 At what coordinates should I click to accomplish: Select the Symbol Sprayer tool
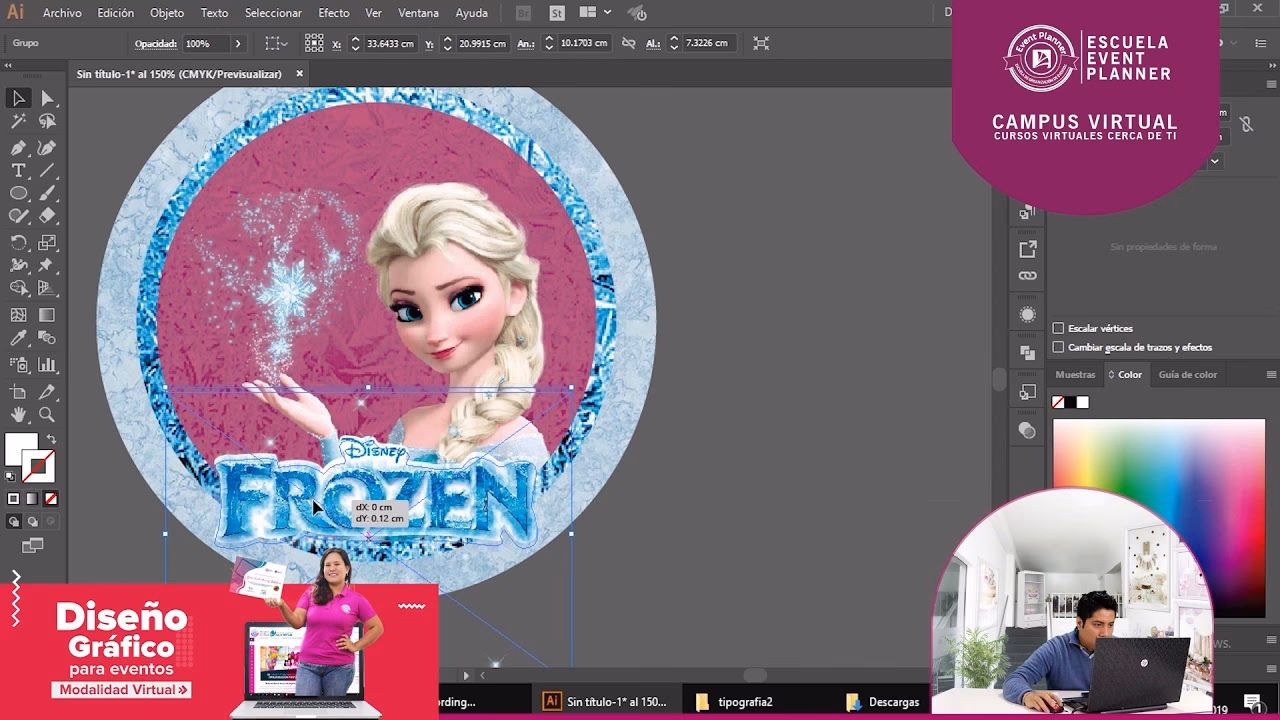tap(19, 366)
